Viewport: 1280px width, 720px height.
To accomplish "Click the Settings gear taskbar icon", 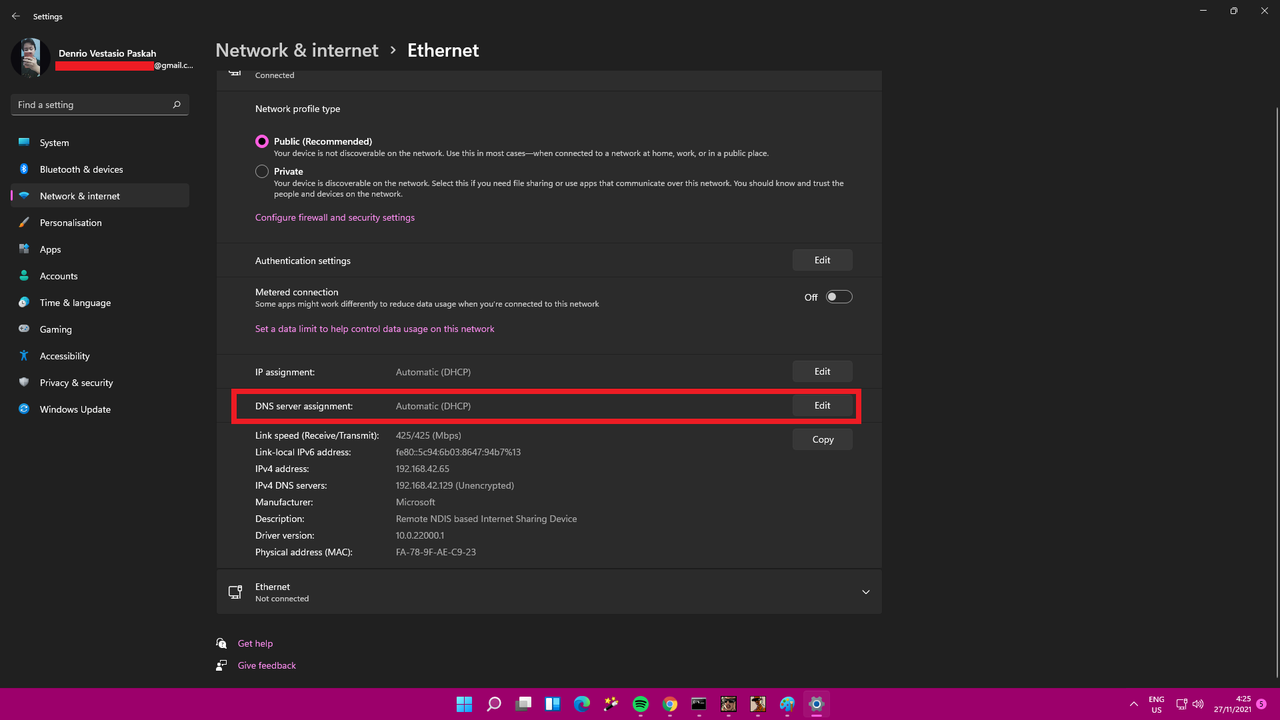I will click(x=817, y=704).
